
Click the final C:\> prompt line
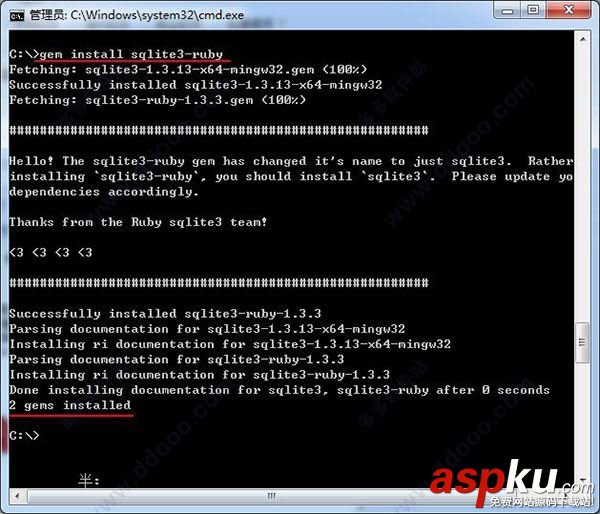click(24, 436)
